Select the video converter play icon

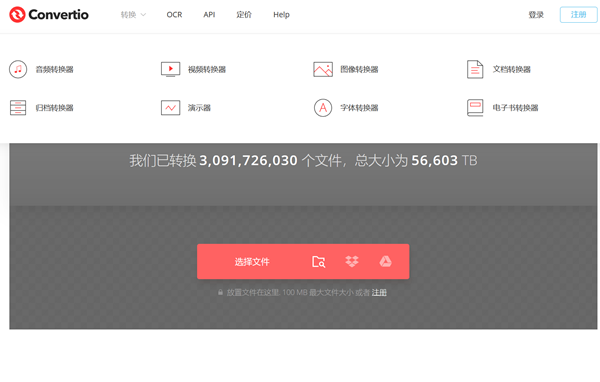pyautogui.click(x=170, y=69)
